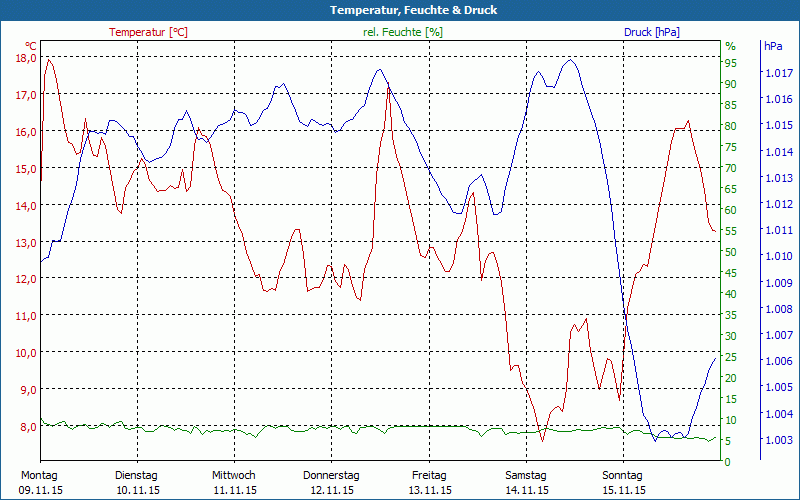
Task: Click the 'Samstag' day label
Action: click(x=526, y=476)
